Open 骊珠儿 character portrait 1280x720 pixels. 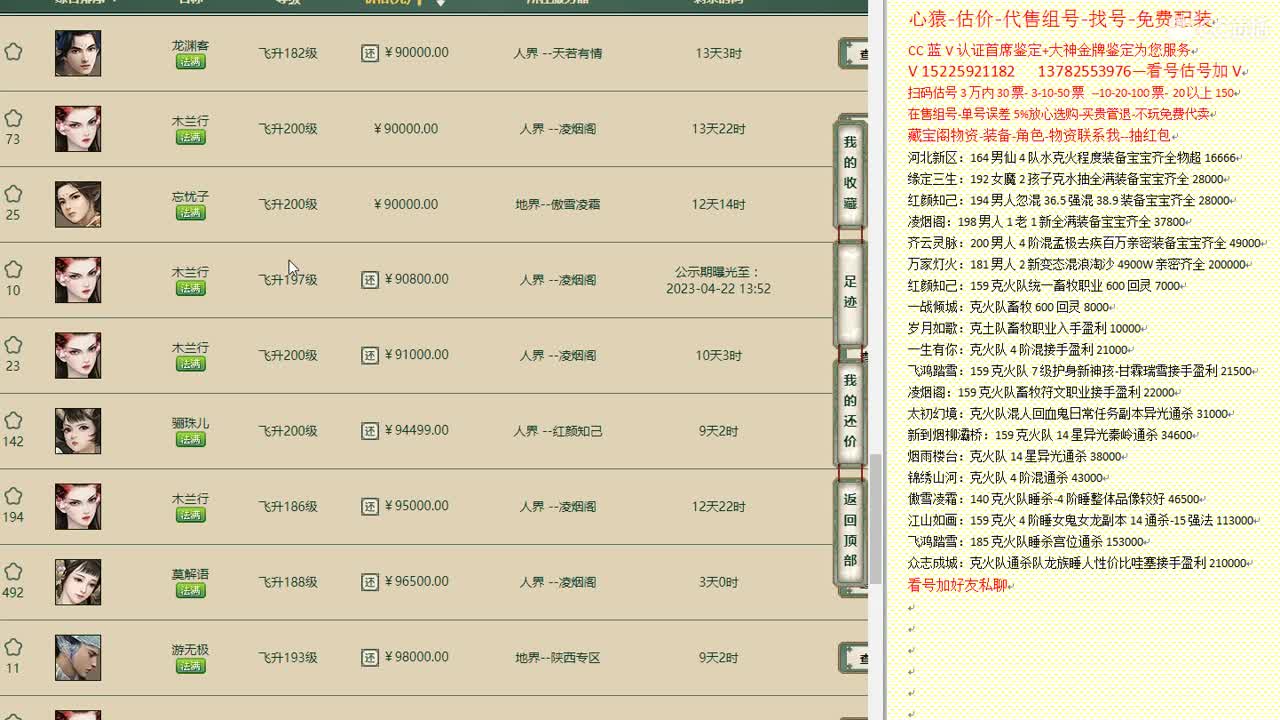tap(78, 431)
